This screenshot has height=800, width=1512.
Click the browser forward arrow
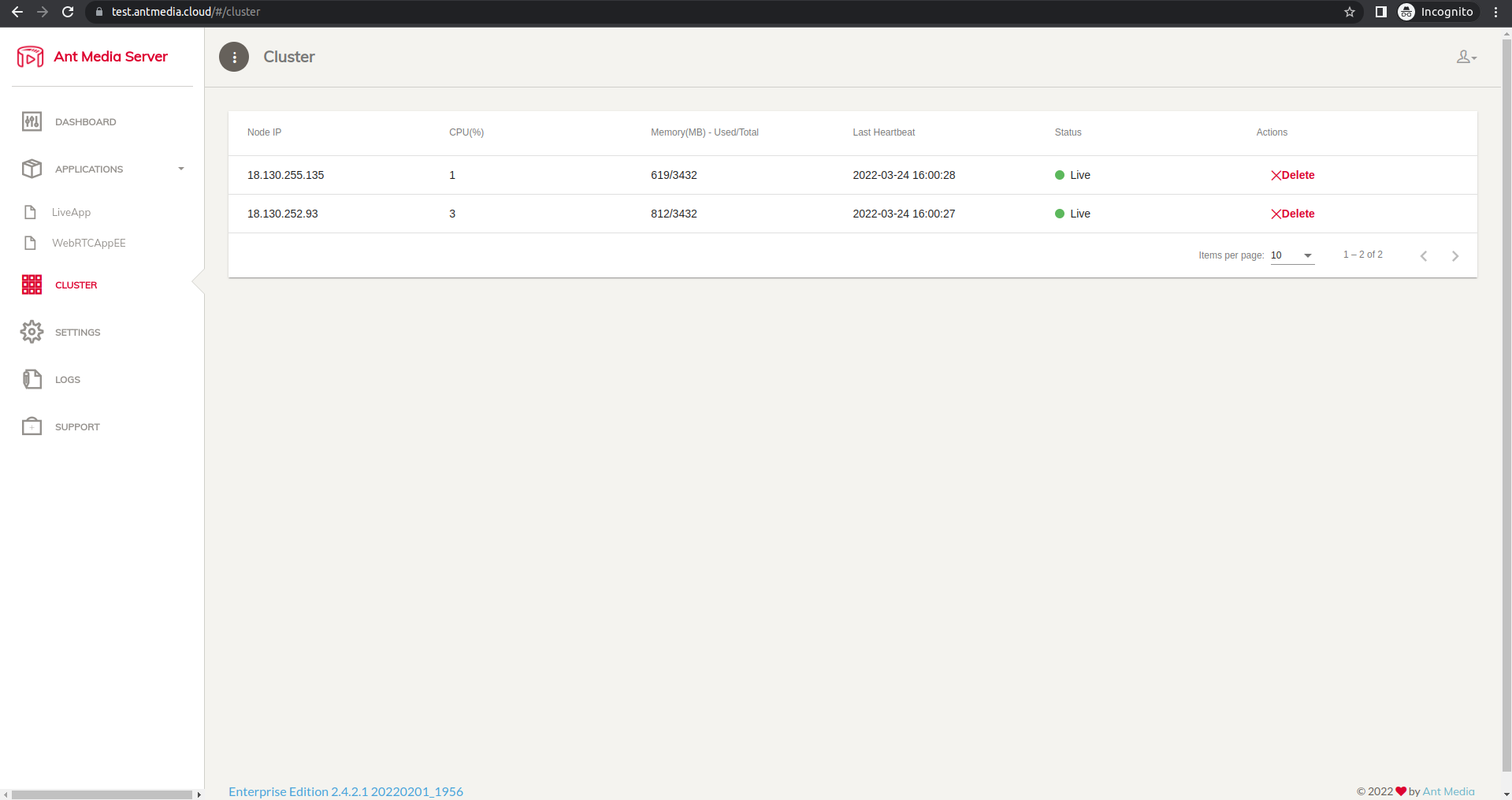[x=43, y=12]
